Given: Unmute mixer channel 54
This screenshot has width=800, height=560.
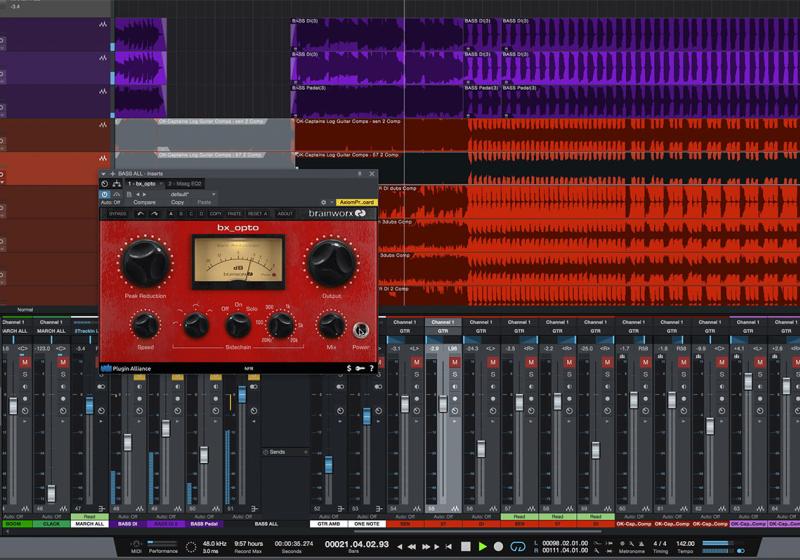Looking at the screenshot, I should (416, 362).
